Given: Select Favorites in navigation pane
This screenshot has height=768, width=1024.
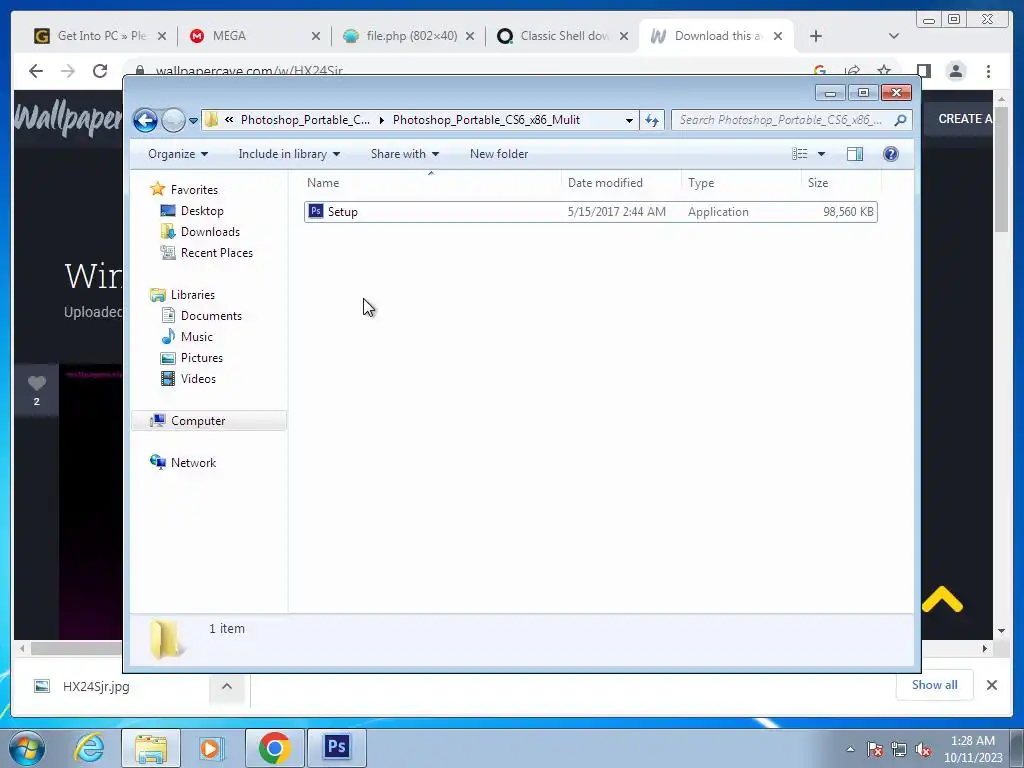Looking at the screenshot, I should click(x=194, y=190).
